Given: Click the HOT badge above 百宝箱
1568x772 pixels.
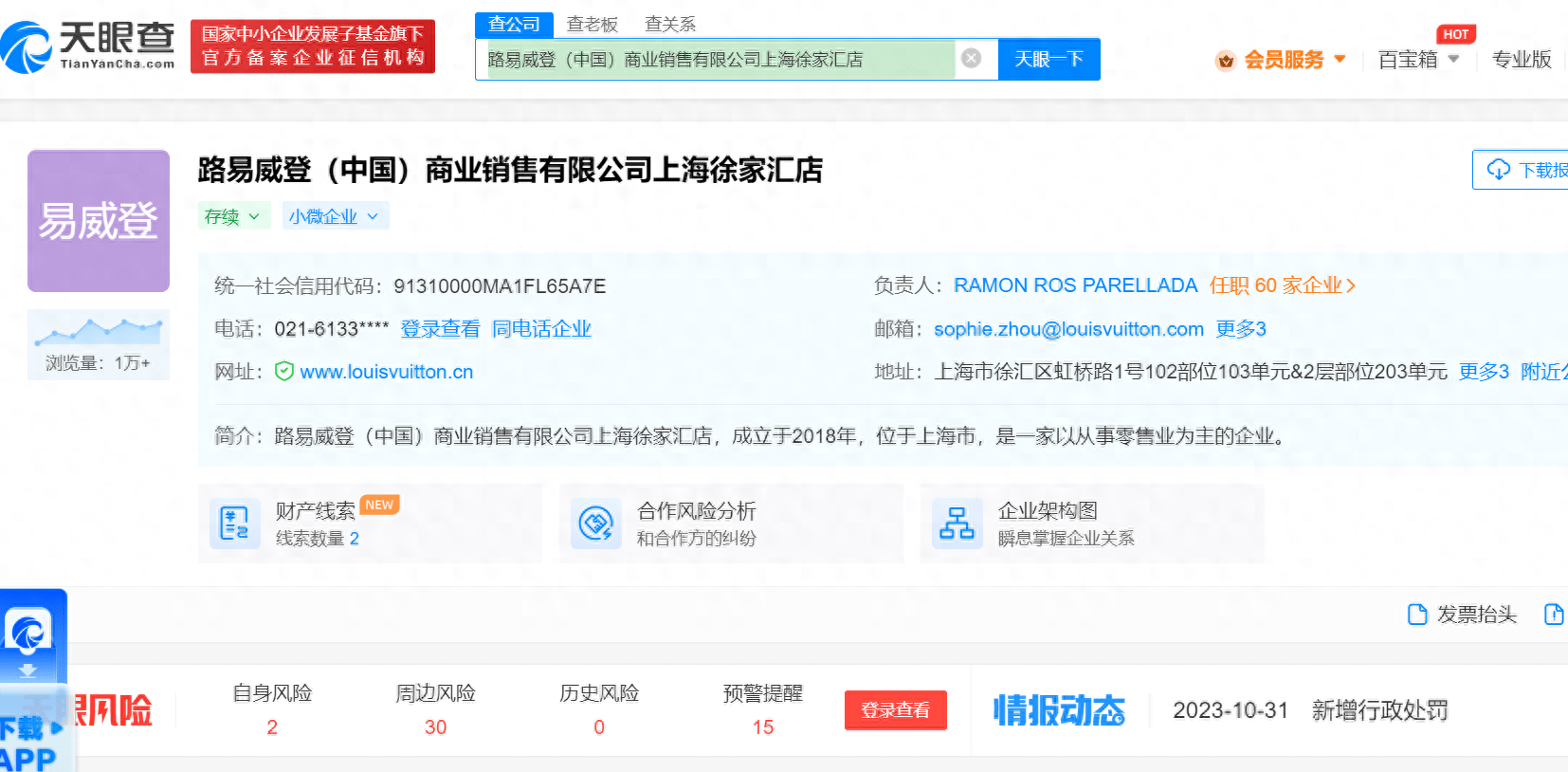Looking at the screenshot, I should tap(1456, 34).
